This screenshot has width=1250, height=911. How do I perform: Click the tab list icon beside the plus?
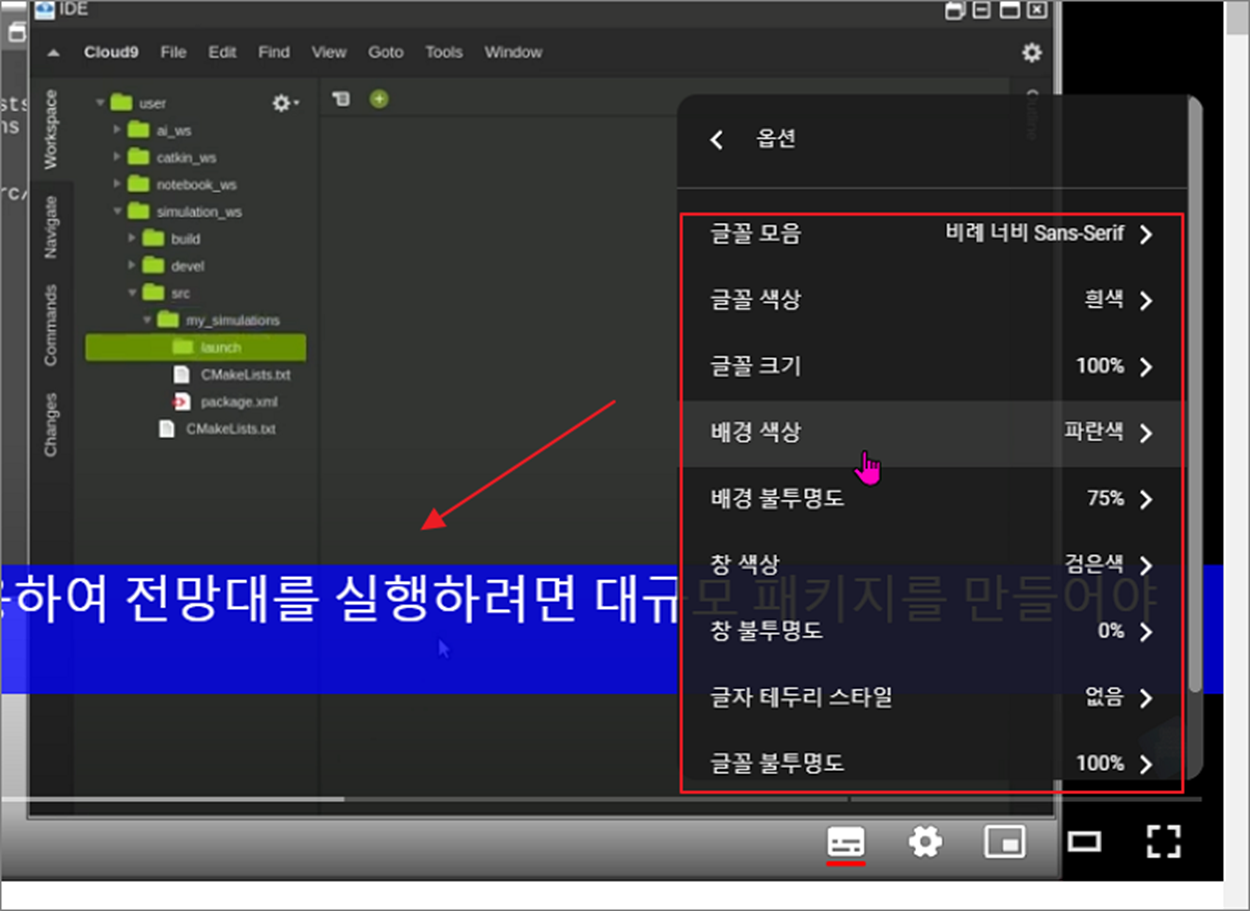coord(341,99)
